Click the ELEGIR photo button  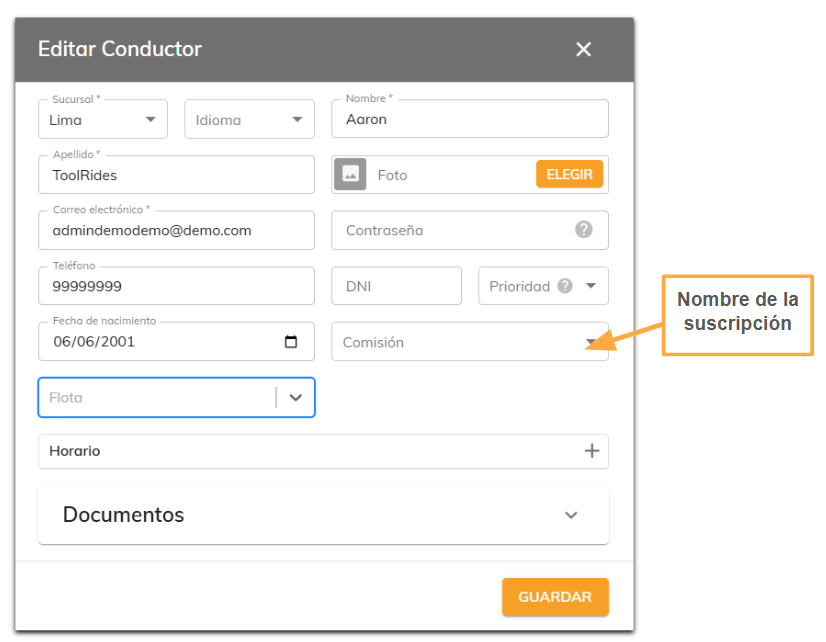pos(569,174)
